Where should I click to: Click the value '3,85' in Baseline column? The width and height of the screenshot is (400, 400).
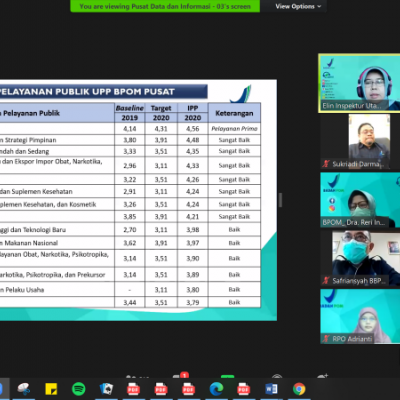pos(130,217)
